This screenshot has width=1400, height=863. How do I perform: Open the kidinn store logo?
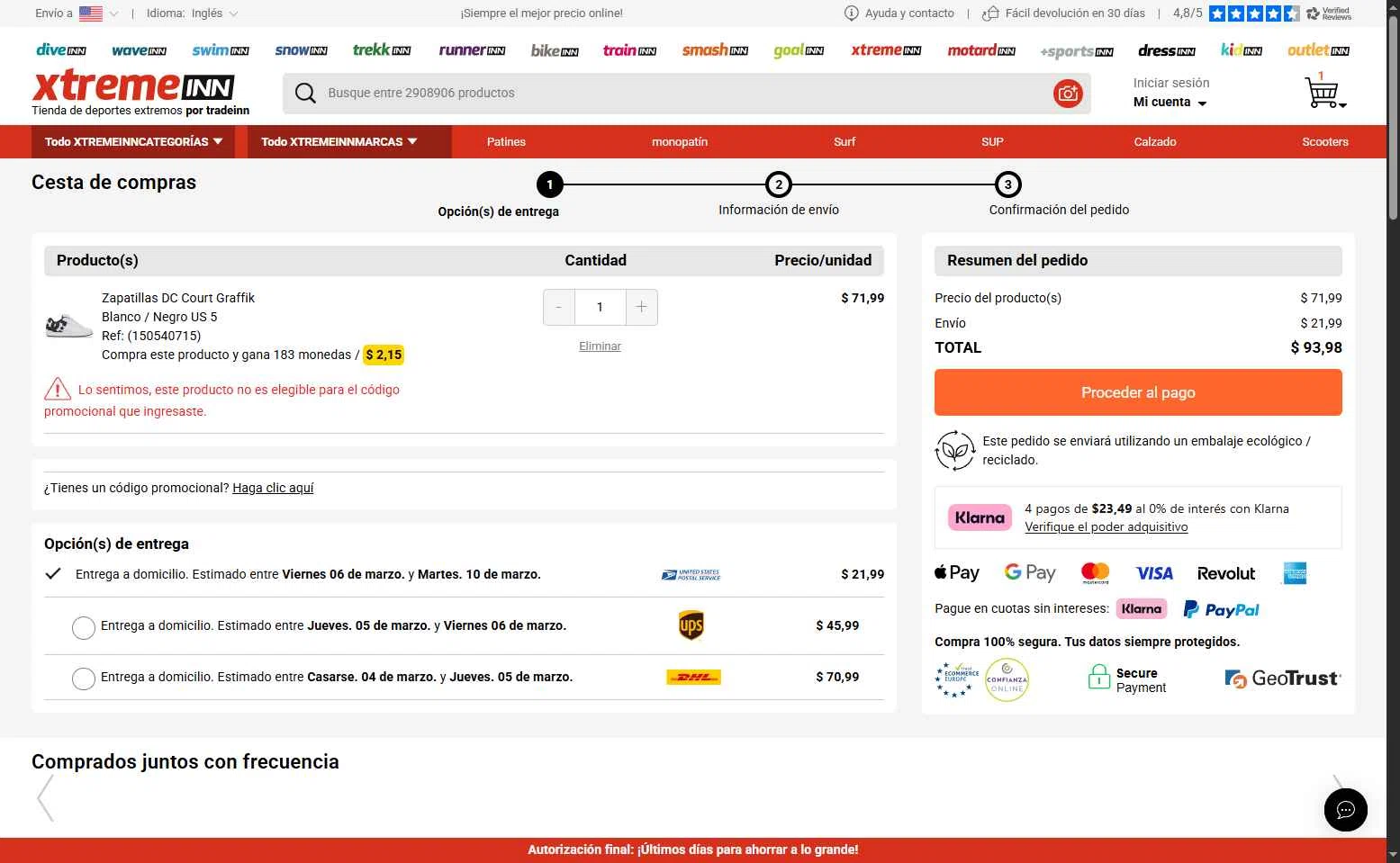pyautogui.click(x=1242, y=50)
